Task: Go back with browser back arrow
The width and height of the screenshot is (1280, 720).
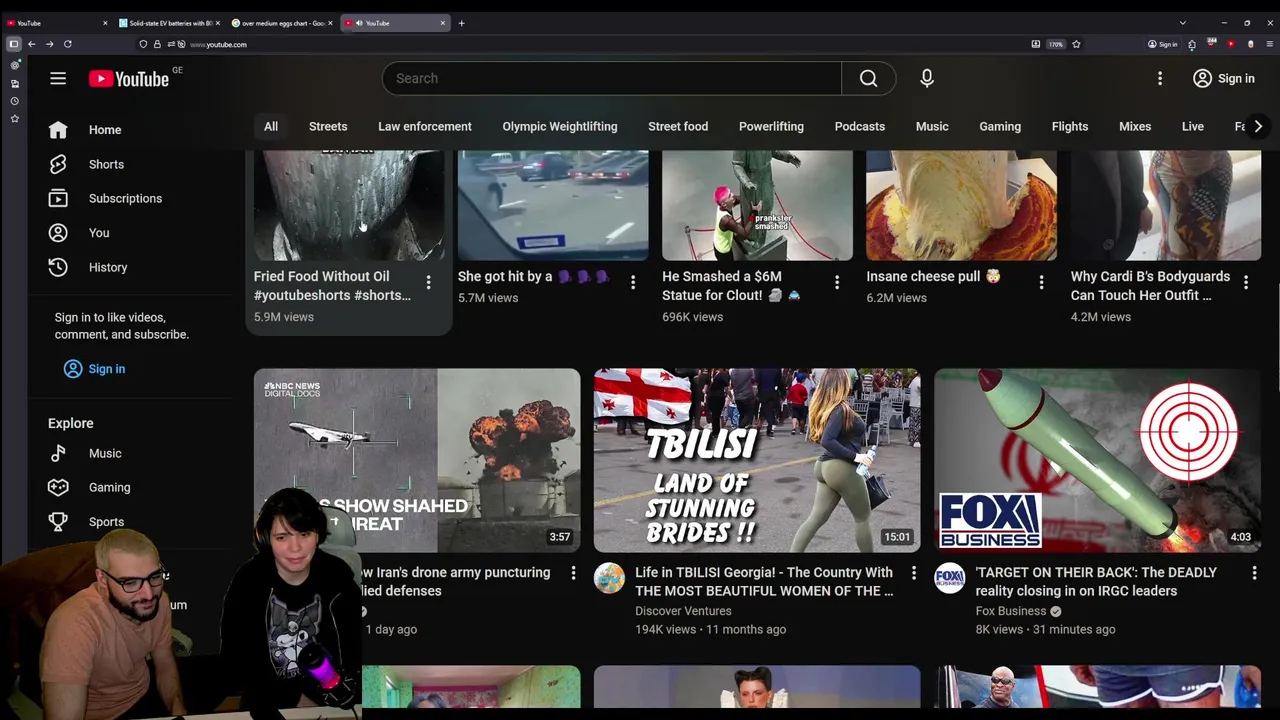Action: coord(32,44)
